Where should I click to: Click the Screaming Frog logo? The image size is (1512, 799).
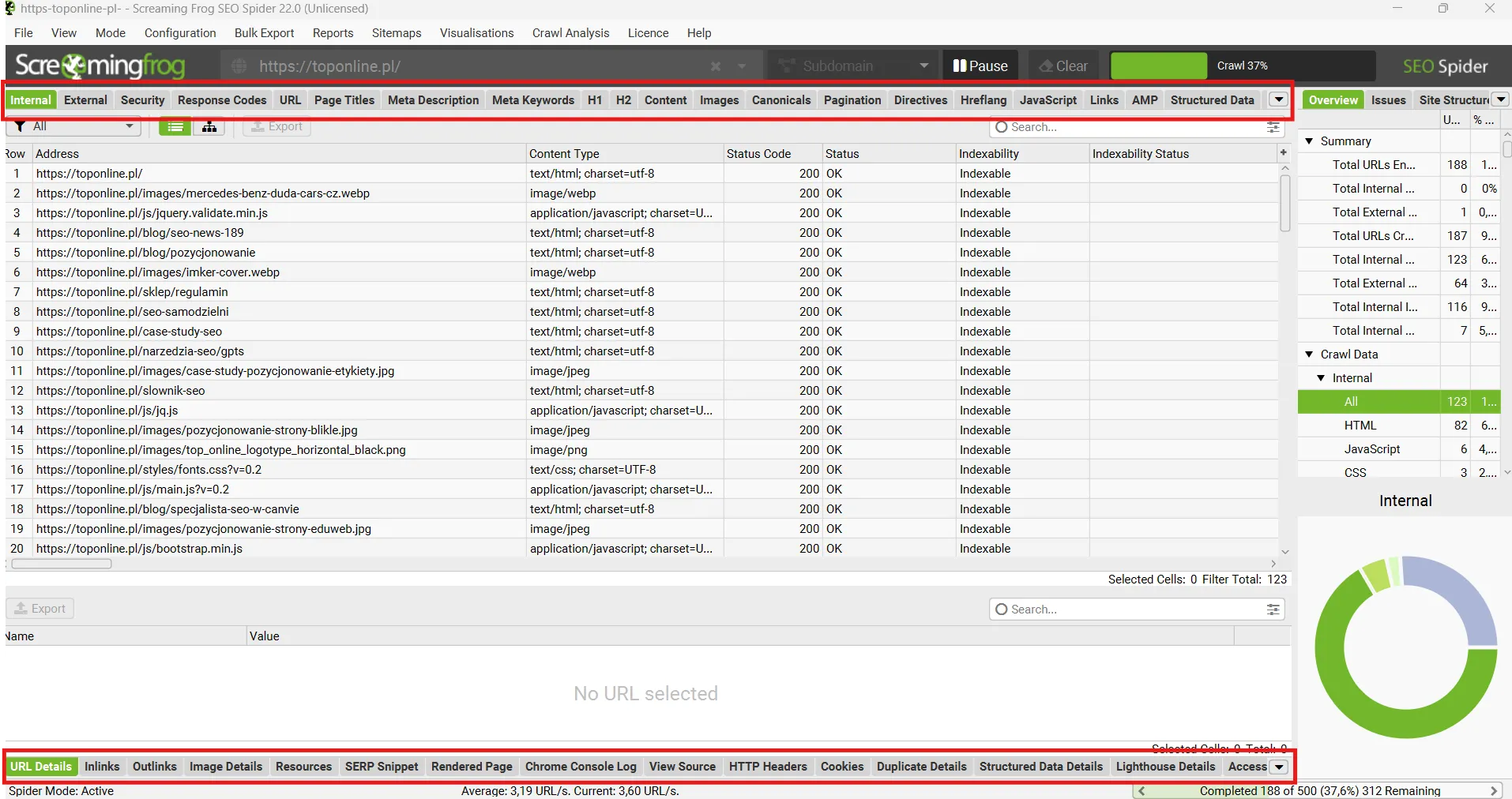coord(100,66)
